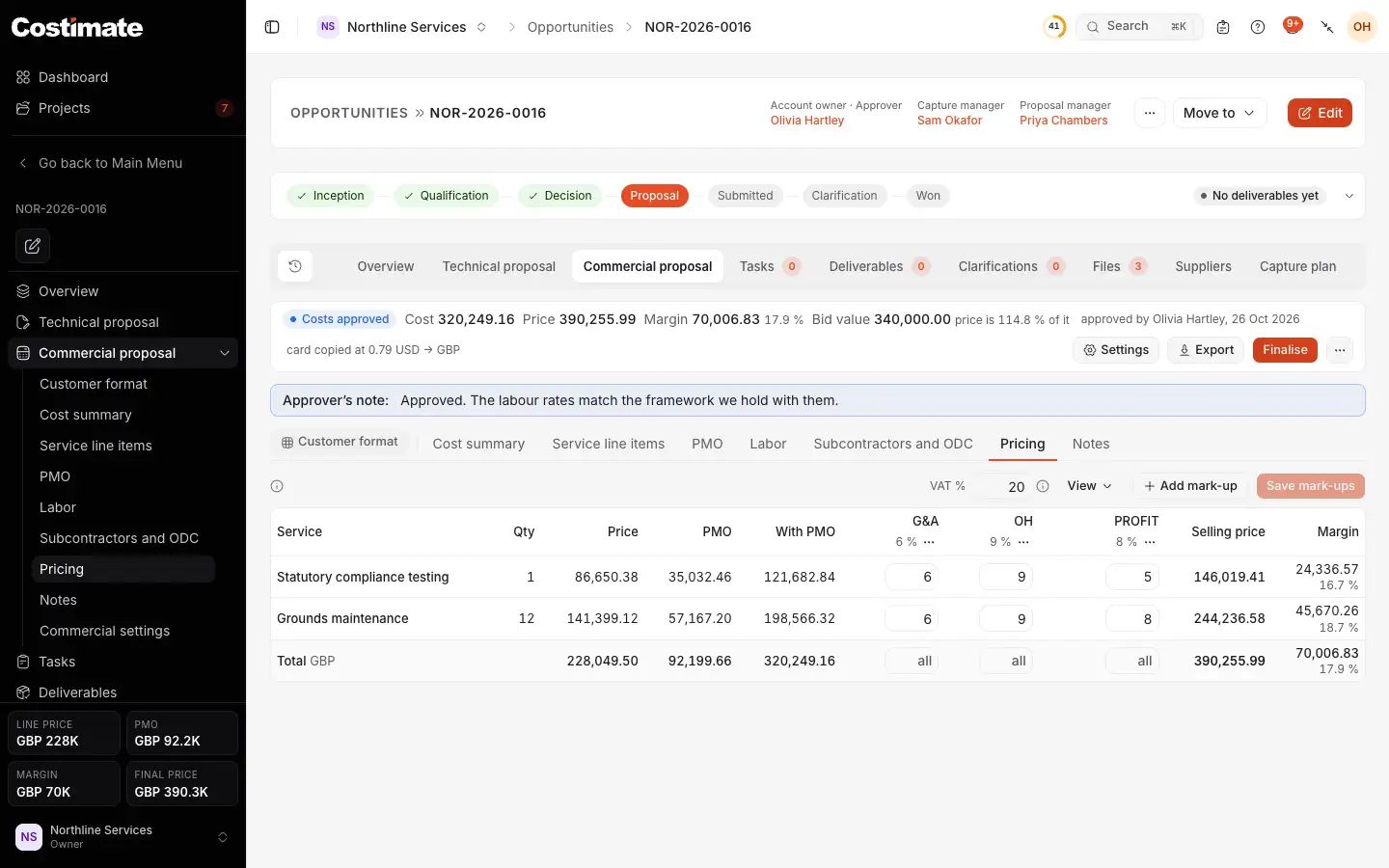Click the info icon beside VAT value
This screenshot has width=1389, height=868.
pos(1043,486)
